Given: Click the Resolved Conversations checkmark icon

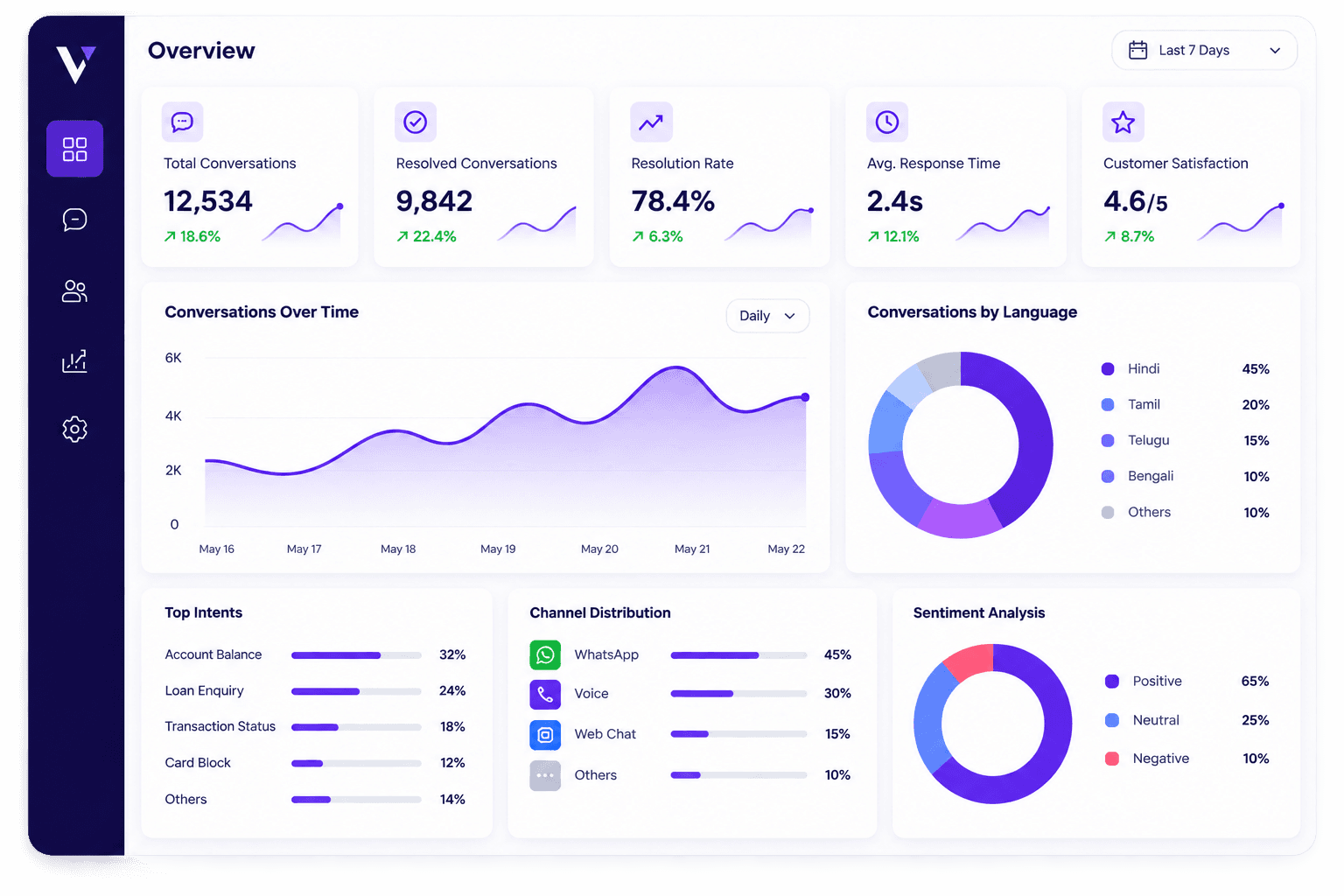Looking at the screenshot, I should [x=416, y=122].
